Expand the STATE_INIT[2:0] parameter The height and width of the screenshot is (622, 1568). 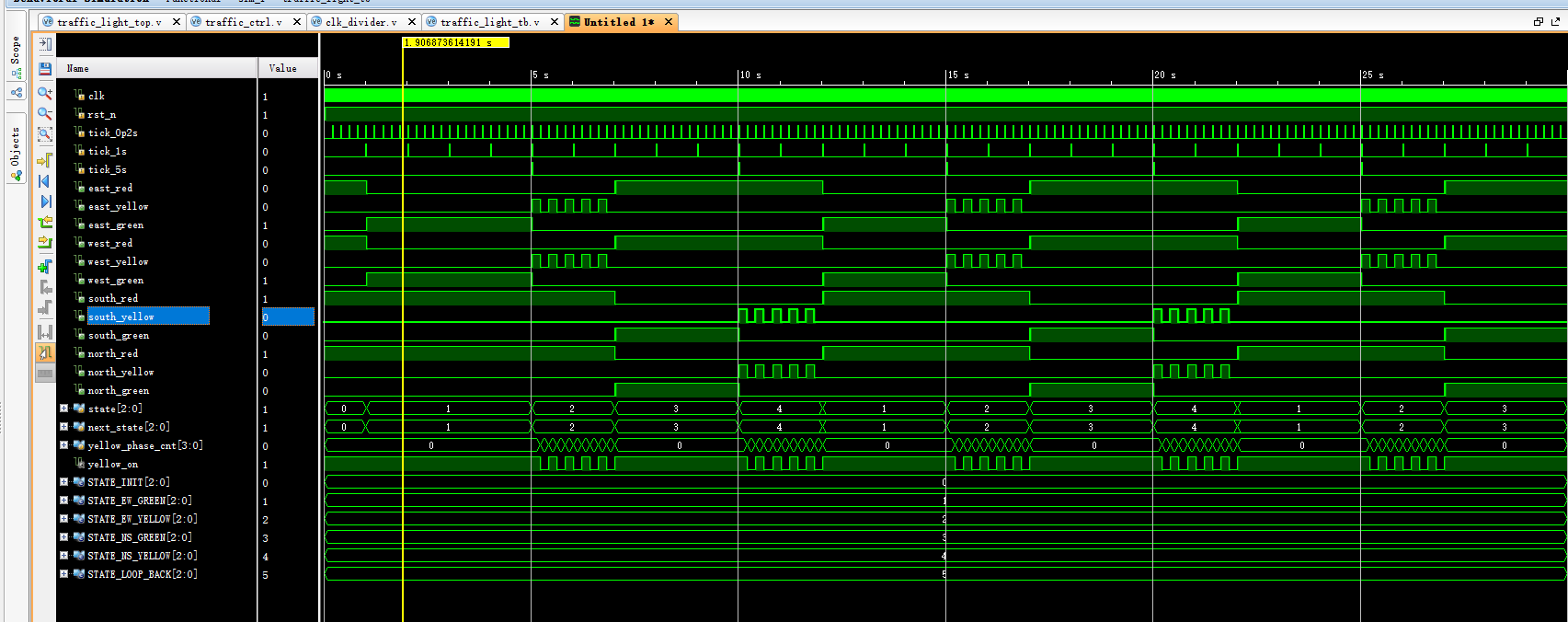point(63,481)
